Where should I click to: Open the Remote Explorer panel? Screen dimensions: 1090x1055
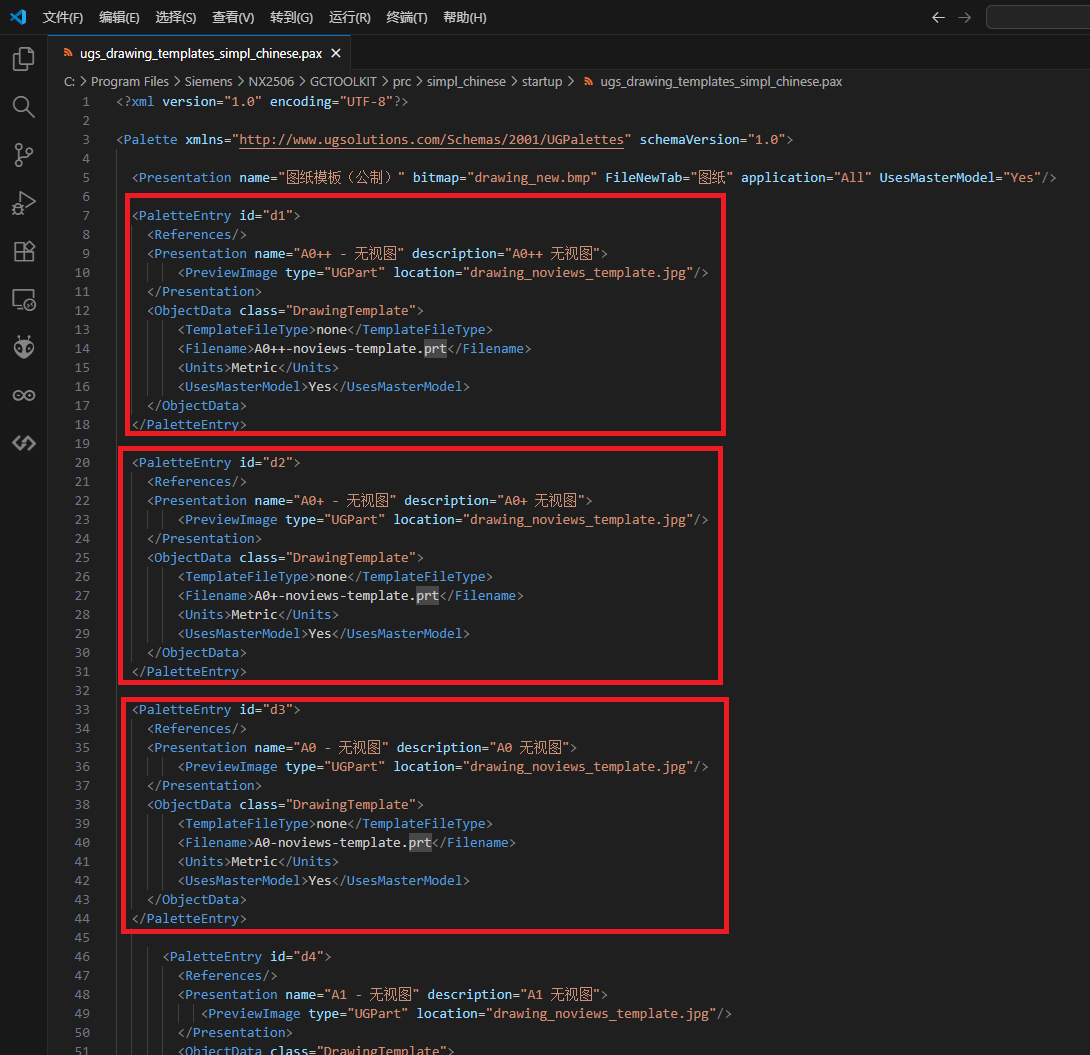coord(23,299)
